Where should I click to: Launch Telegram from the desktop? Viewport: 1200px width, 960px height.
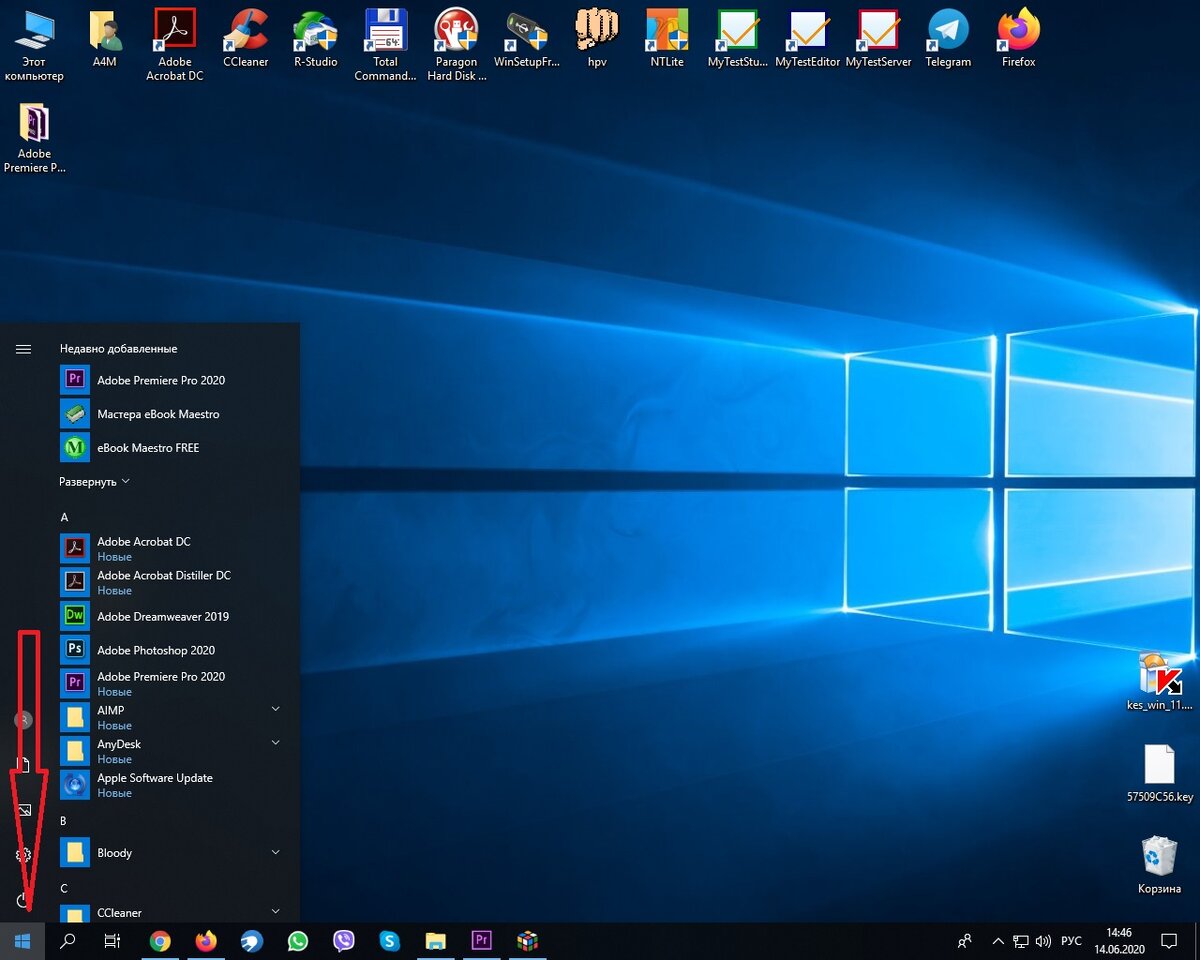(948, 40)
